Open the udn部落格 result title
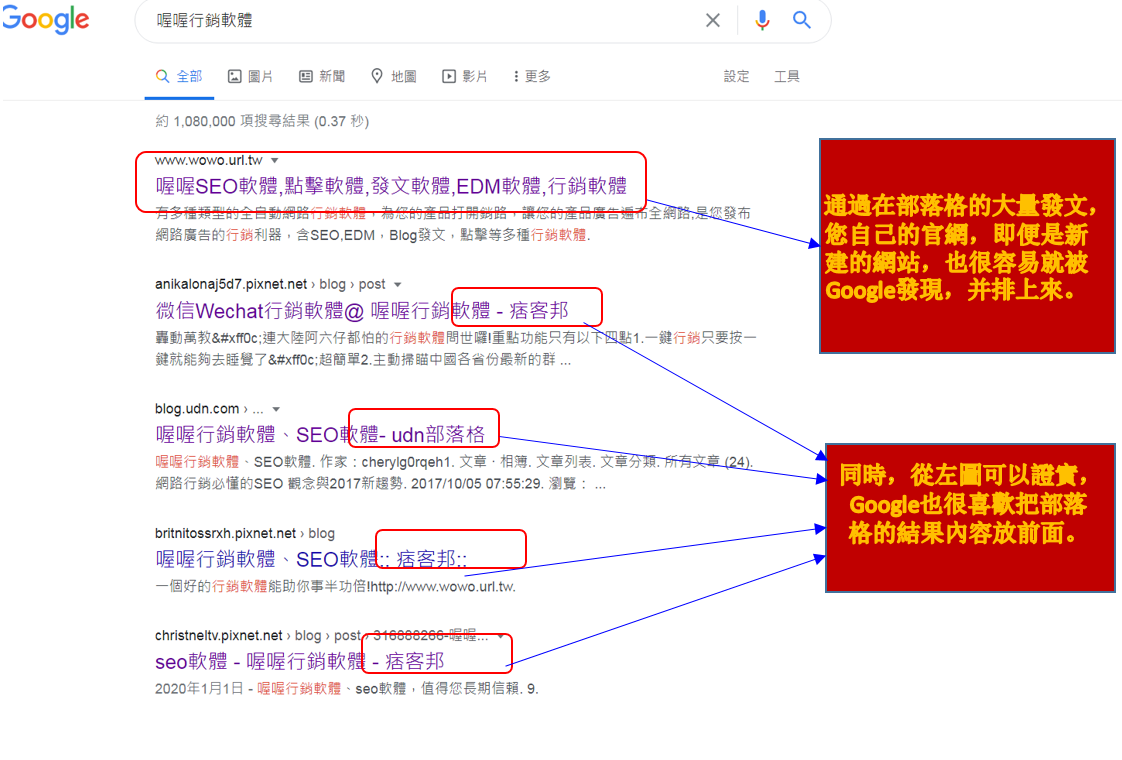This screenshot has width=1122, height=760. tap(320, 434)
